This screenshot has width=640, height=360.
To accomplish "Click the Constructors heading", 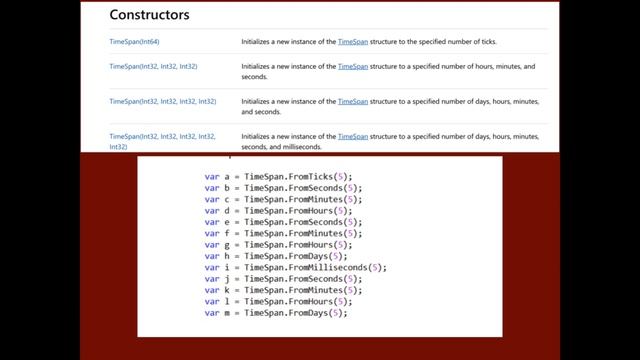I will coord(149,15).
